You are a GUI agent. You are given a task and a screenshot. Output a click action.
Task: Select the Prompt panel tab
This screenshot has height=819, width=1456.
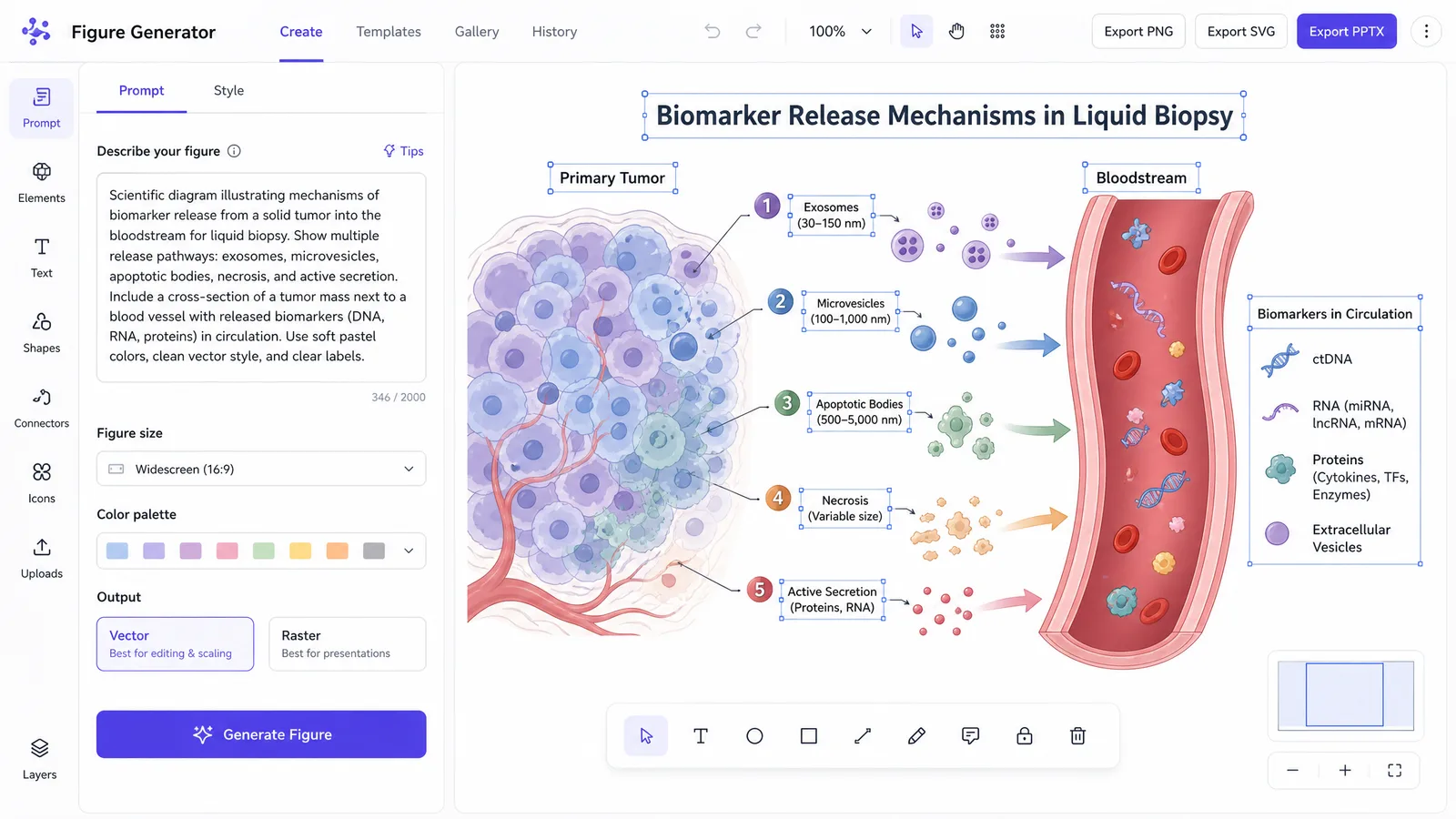[141, 91]
